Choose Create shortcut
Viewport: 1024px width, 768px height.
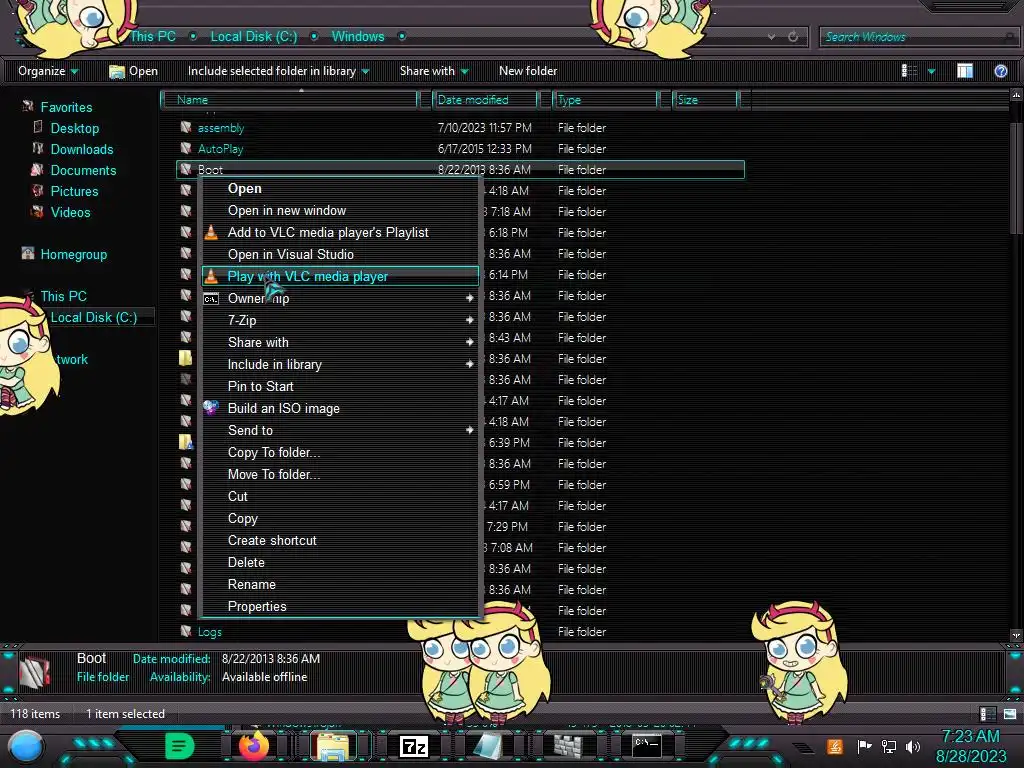tap(340, 540)
